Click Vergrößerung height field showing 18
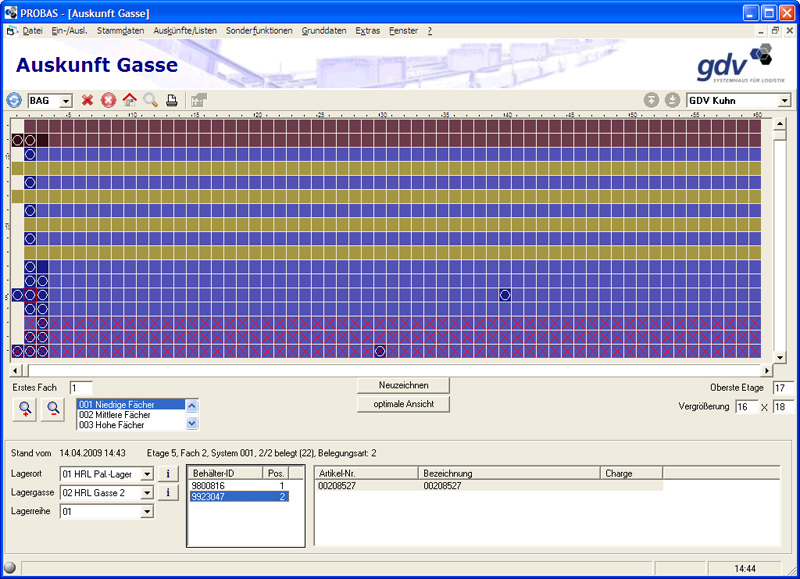The image size is (800, 579). click(783, 407)
